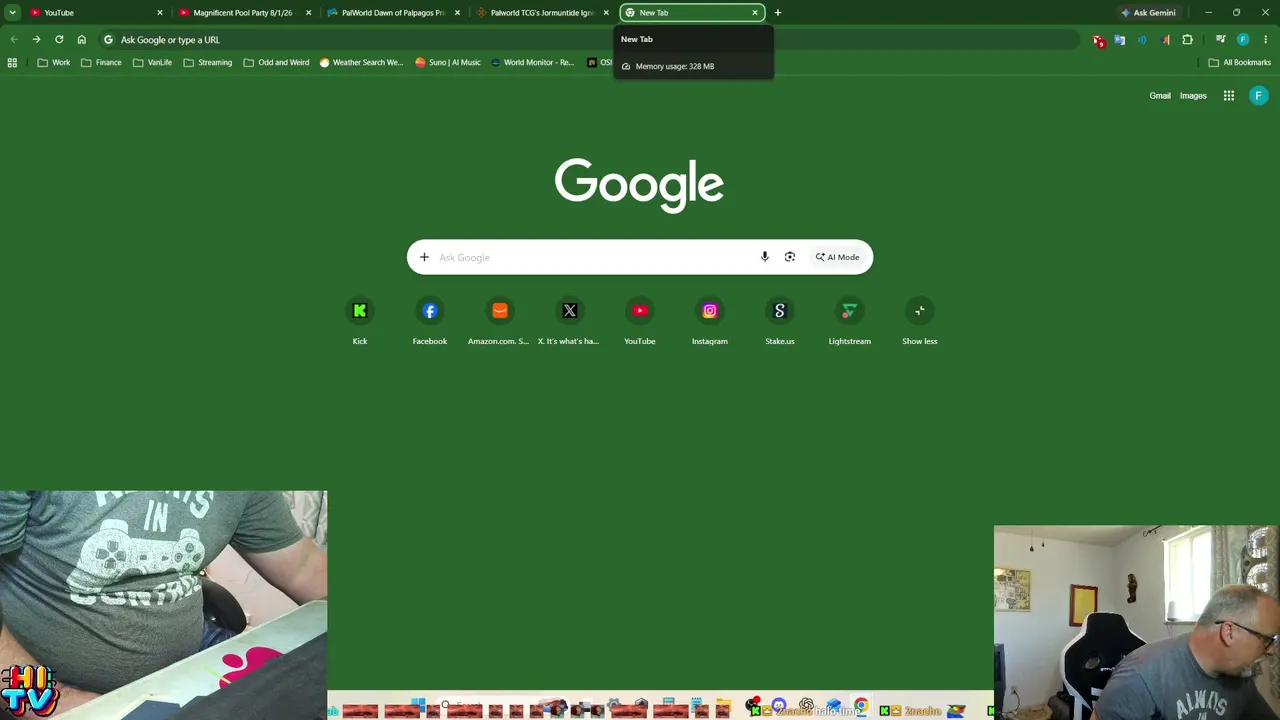
Task: Open the Weather Search bookmark
Action: [361, 62]
